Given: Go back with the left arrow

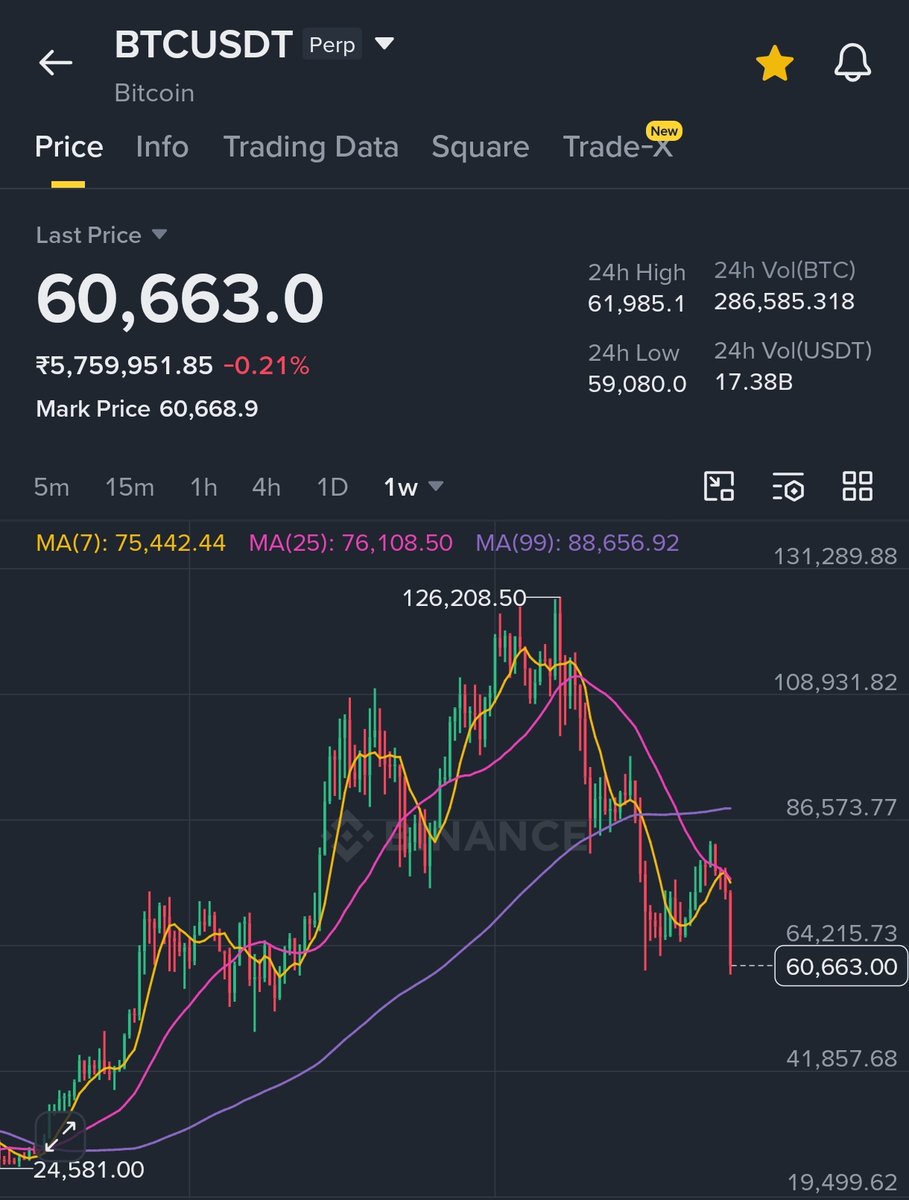Looking at the screenshot, I should click(x=56, y=63).
